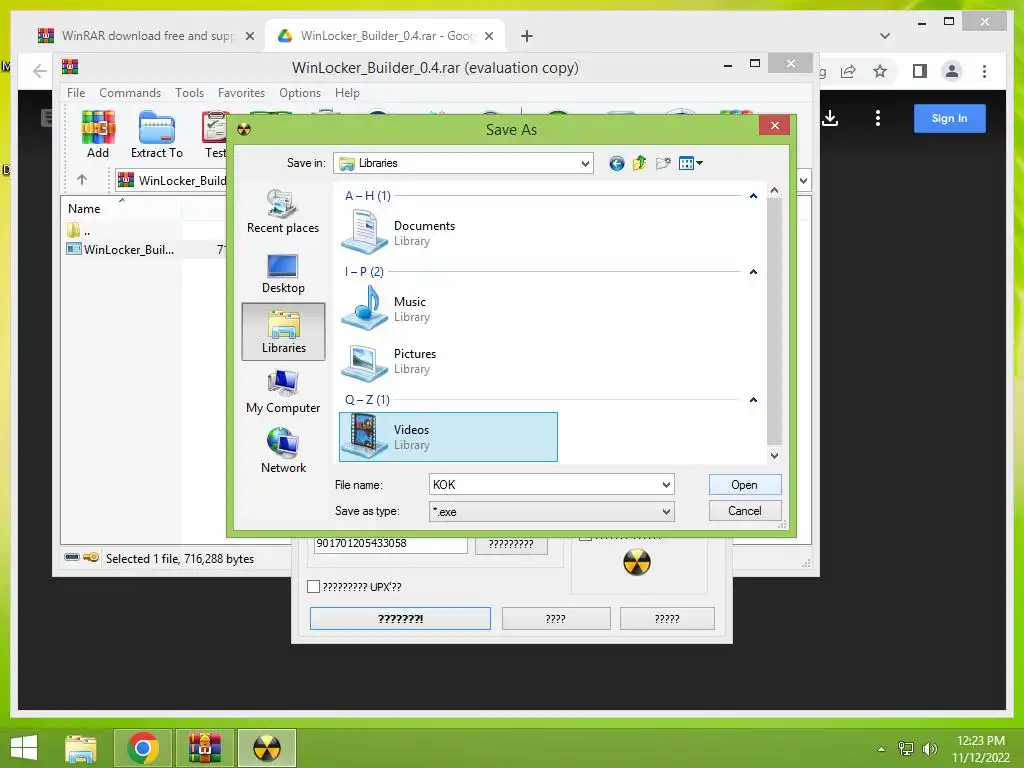
Task: Open the Chrome side panel icon
Action: point(920,71)
